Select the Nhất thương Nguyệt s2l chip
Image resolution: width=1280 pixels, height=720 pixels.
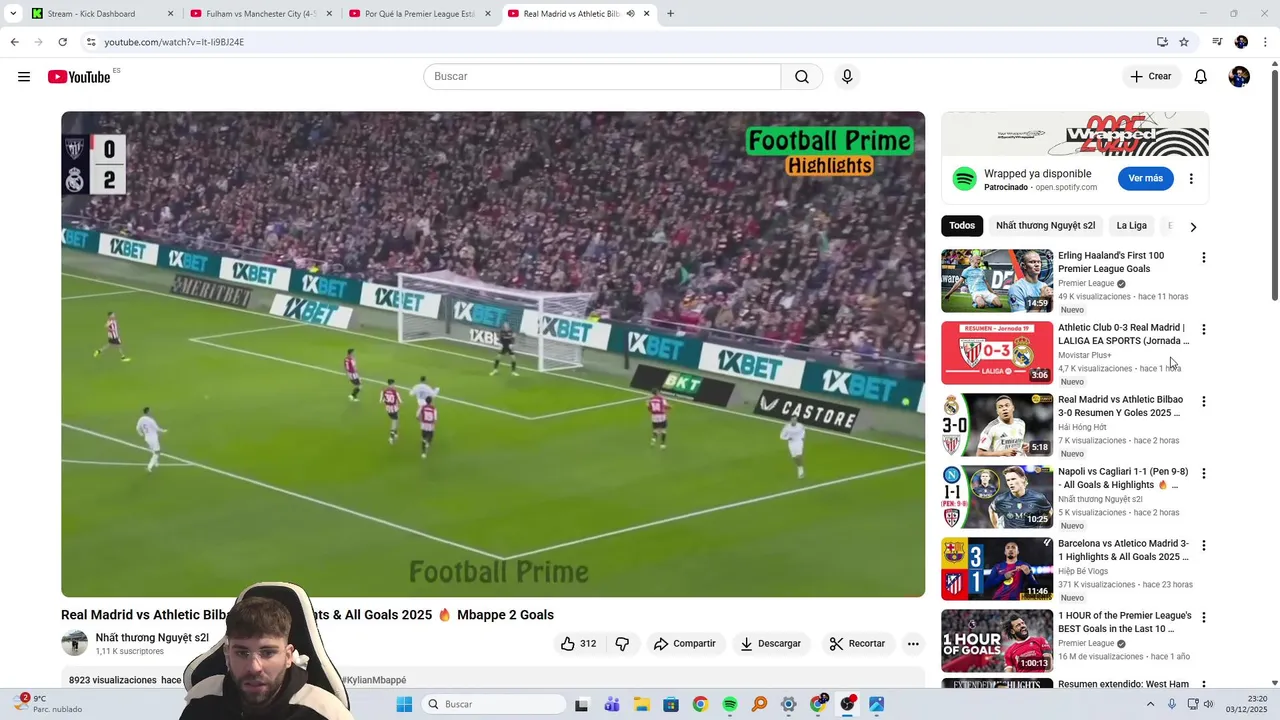click(x=1045, y=226)
